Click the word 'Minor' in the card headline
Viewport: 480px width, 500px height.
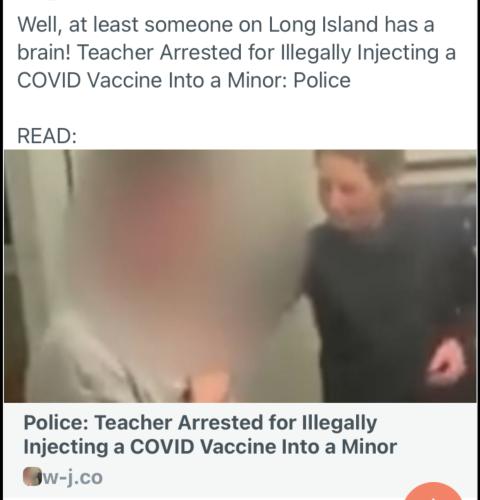(x=369, y=447)
